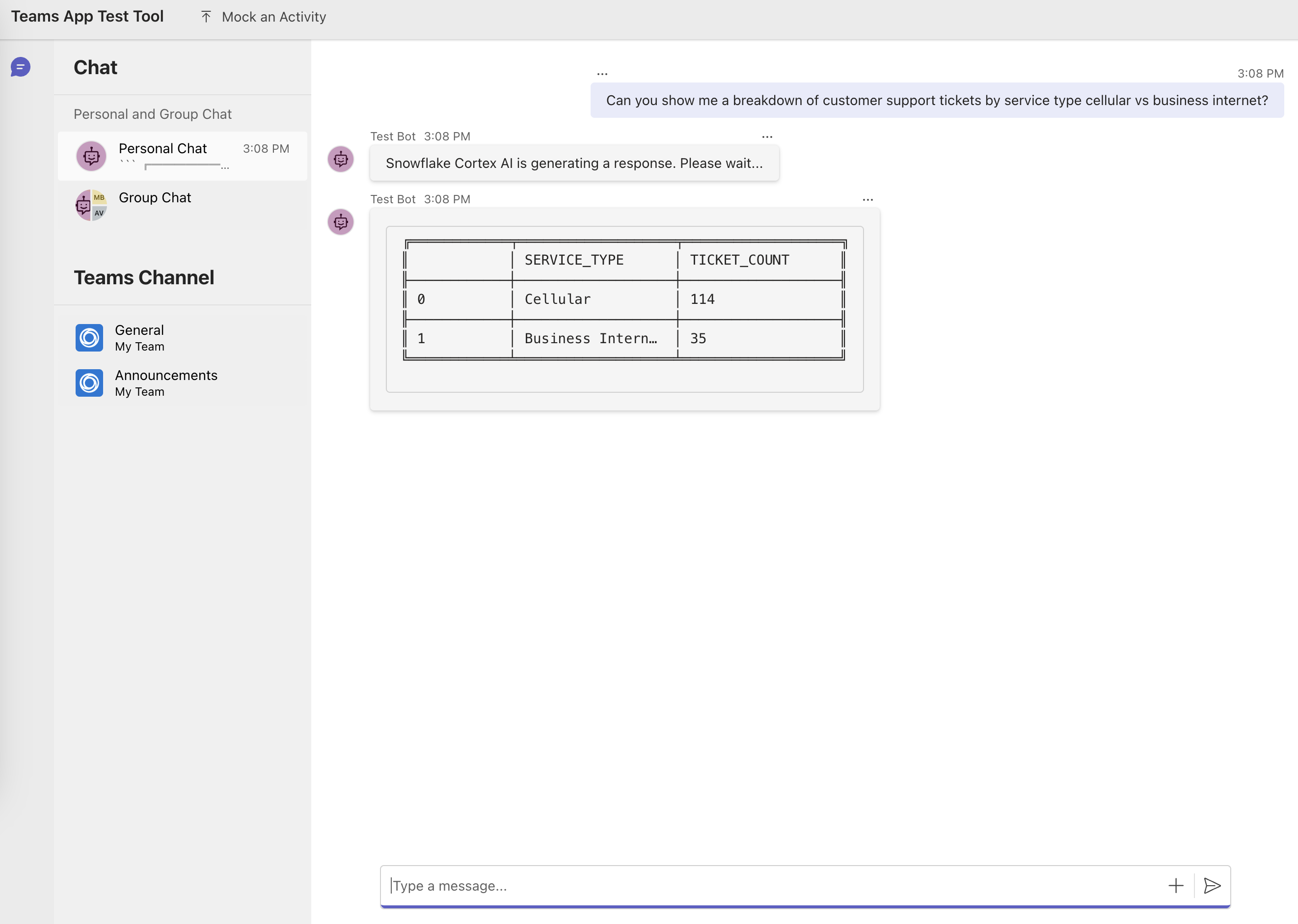This screenshot has width=1298, height=924.
Task: Click the Personal Chat bot avatar
Action: pos(91,156)
